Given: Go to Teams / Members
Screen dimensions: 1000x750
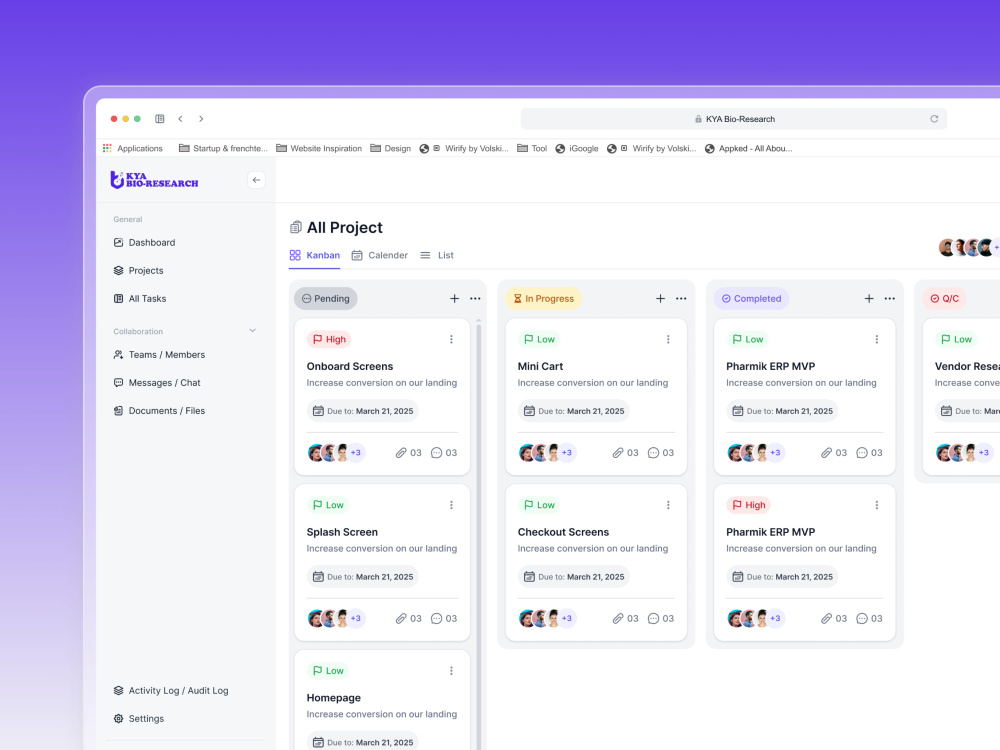Looking at the screenshot, I should point(159,355).
